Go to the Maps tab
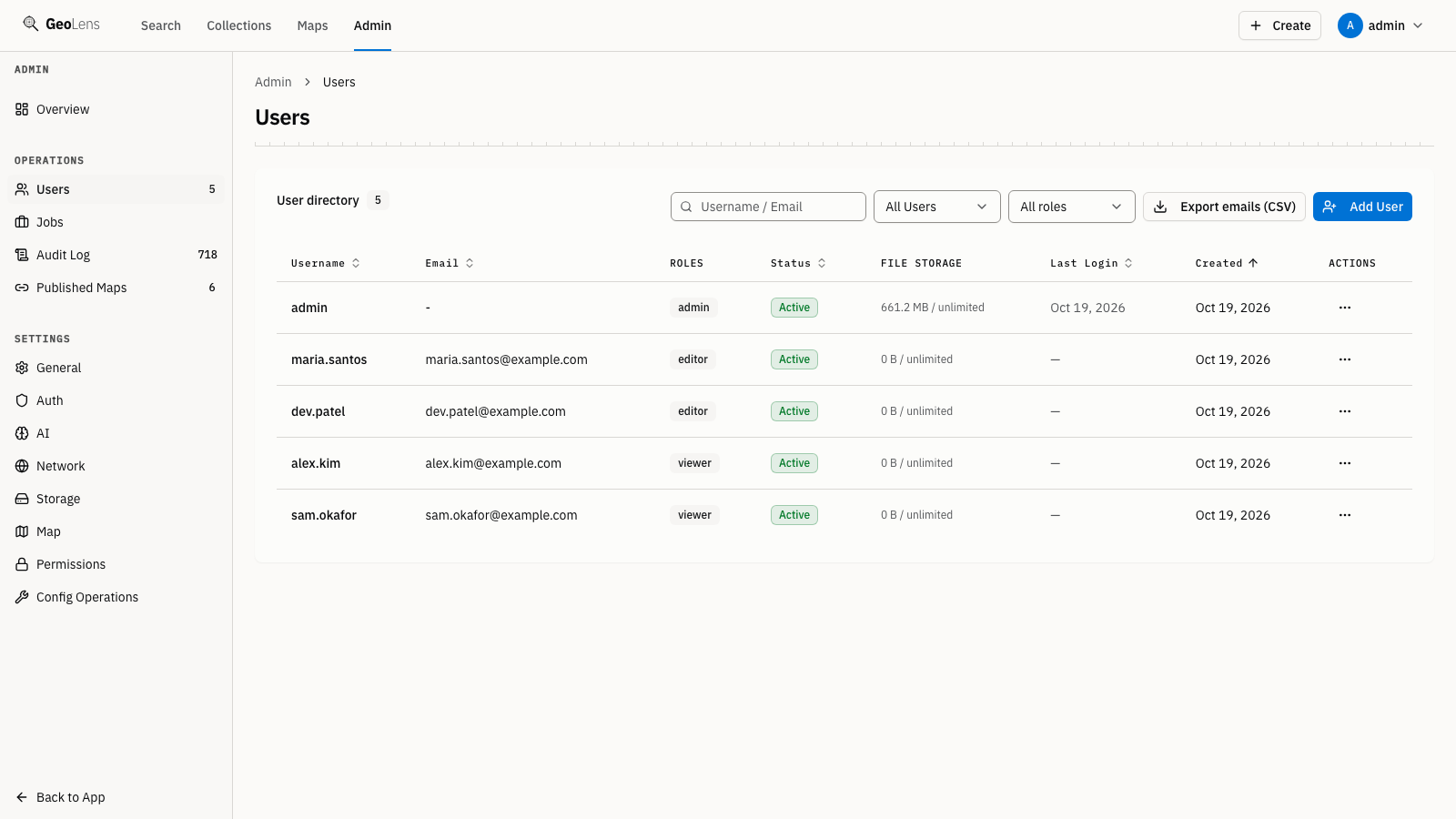1456x819 pixels. click(313, 25)
